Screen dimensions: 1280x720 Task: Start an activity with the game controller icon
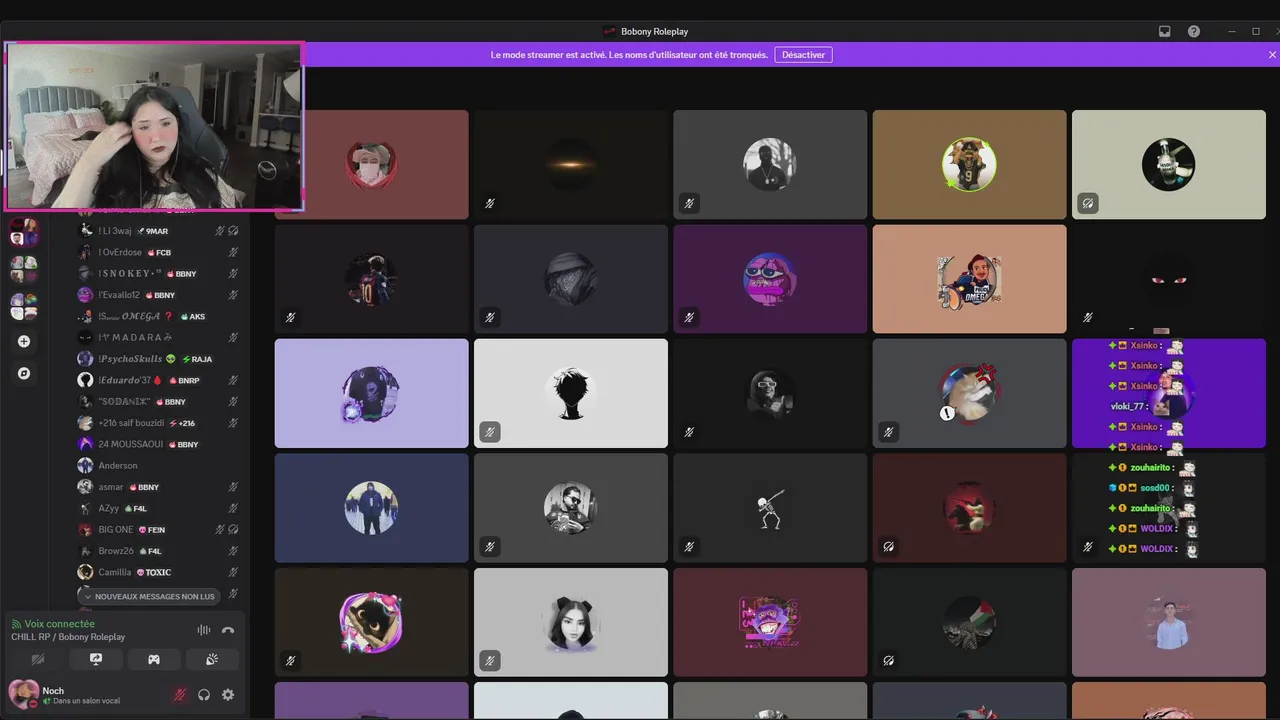pyautogui.click(x=154, y=659)
